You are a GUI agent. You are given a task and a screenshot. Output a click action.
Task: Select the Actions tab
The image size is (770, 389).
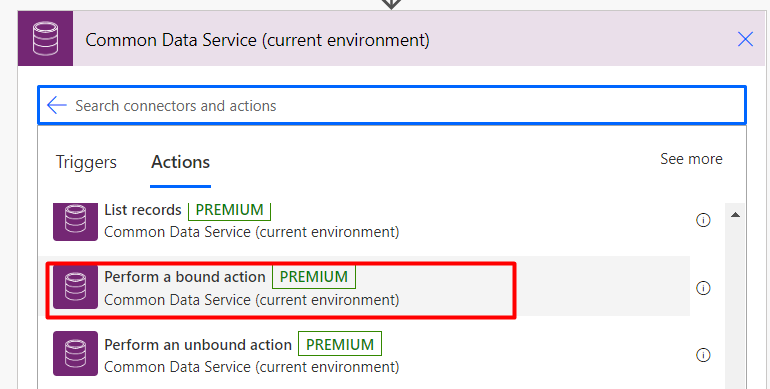[180, 162]
